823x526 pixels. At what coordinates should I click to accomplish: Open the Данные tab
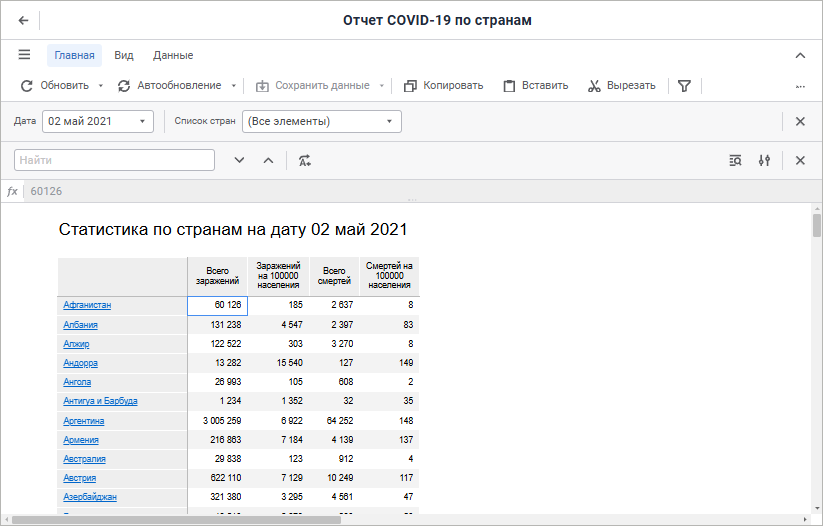(x=173, y=56)
